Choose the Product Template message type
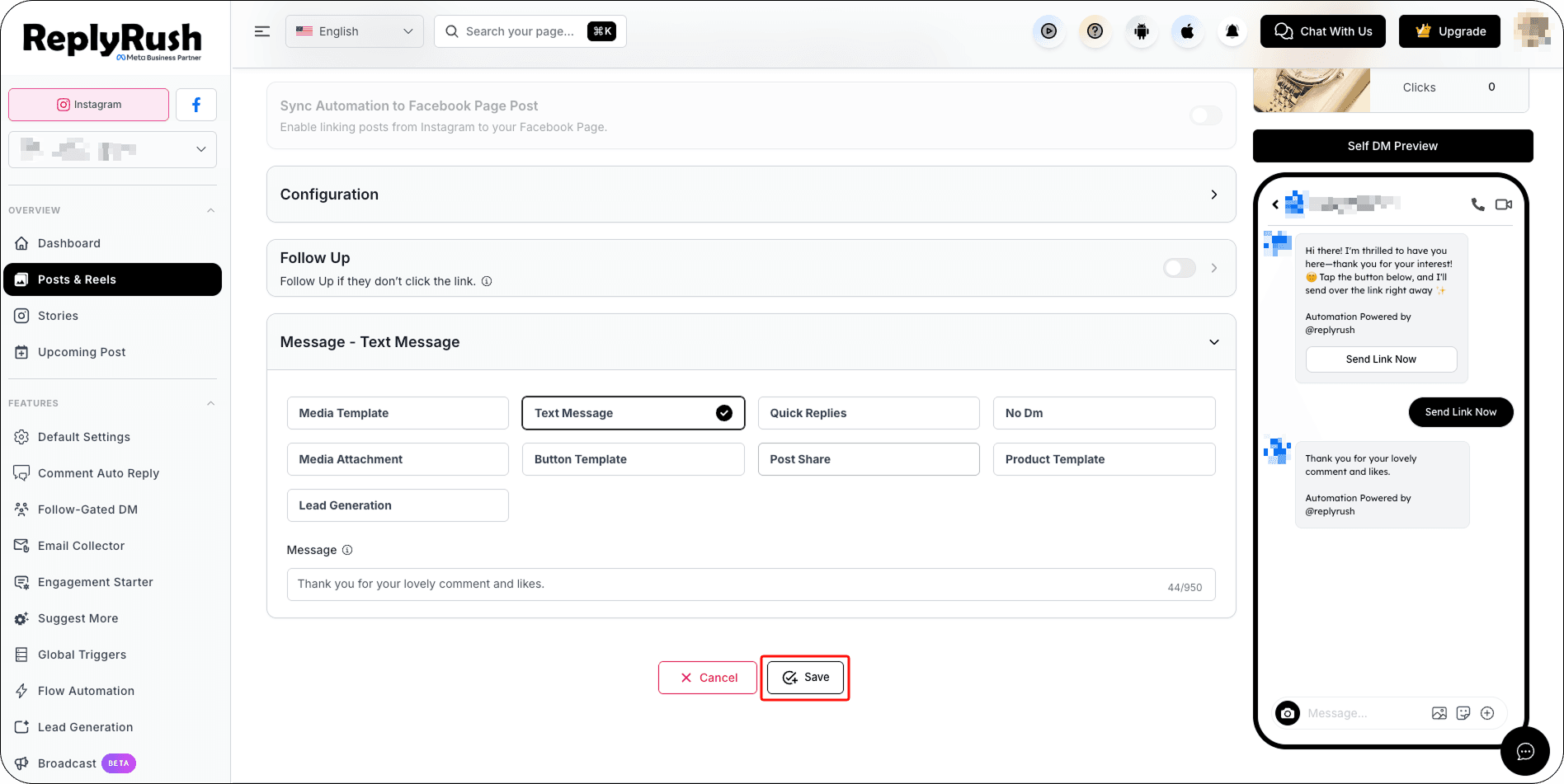Viewport: 1564px width, 784px height. 1104,459
